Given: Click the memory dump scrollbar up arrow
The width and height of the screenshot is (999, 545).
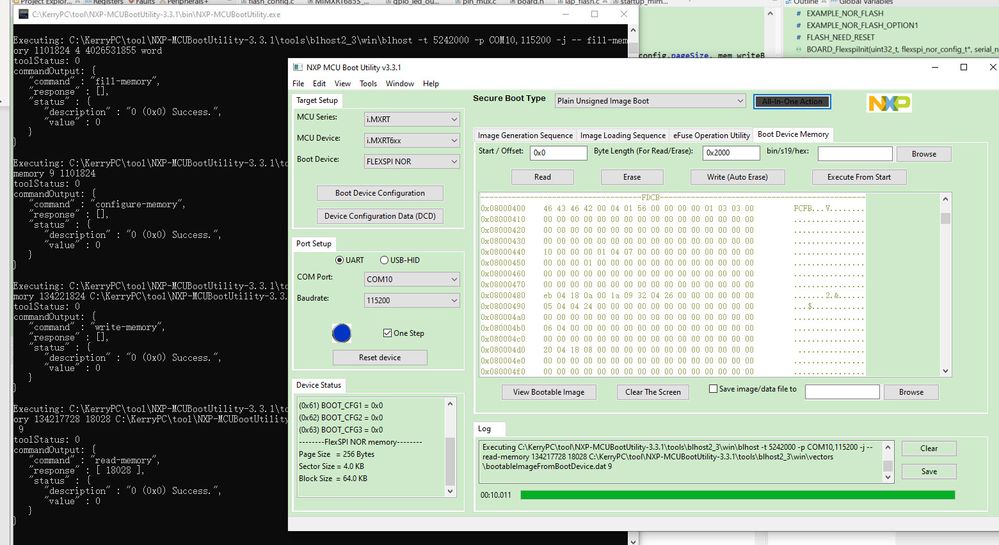Looking at the screenshot, I should 945,199.
